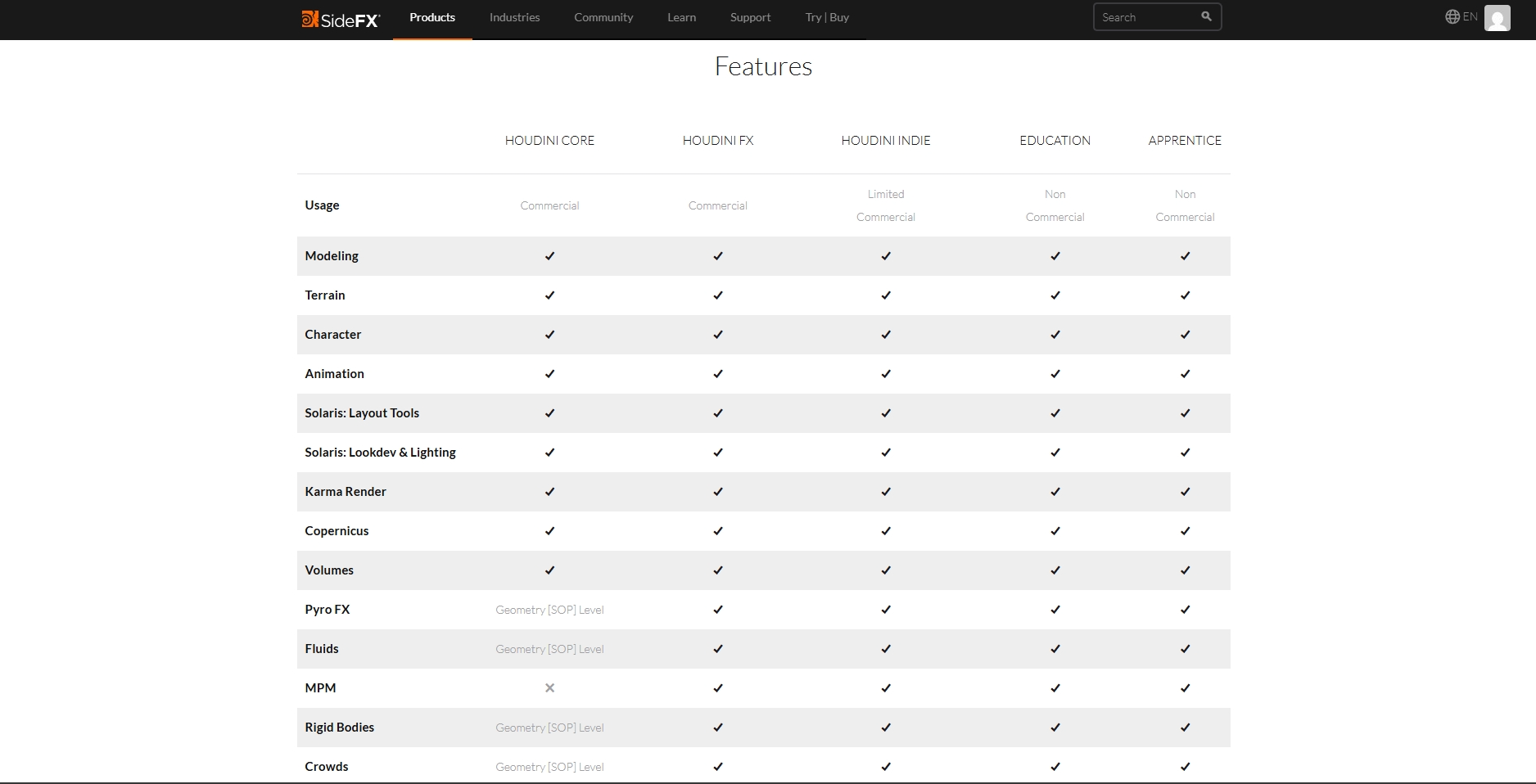Click Pyro FX checkmark under Education
1536x784 pixels.
pyautogui.click(x=1055, y=610)
